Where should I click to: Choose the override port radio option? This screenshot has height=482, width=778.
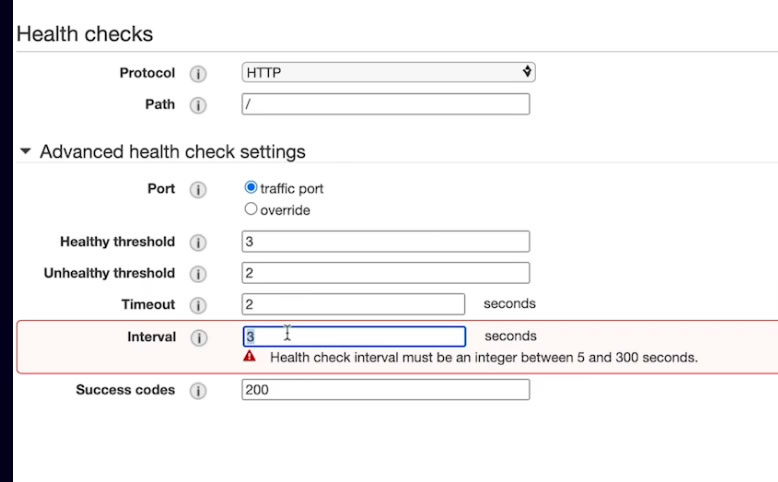point(251,210)
